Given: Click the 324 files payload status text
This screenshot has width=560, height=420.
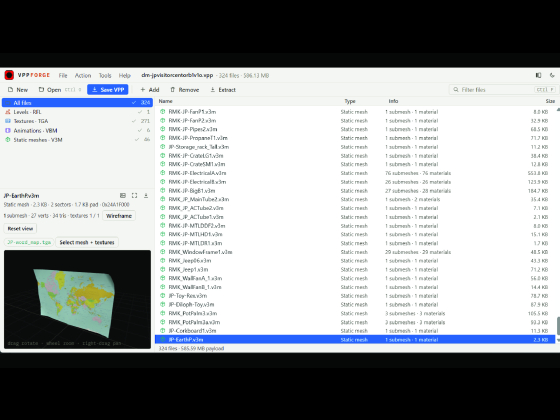Looking at the screenshot, I should [191, 348].
